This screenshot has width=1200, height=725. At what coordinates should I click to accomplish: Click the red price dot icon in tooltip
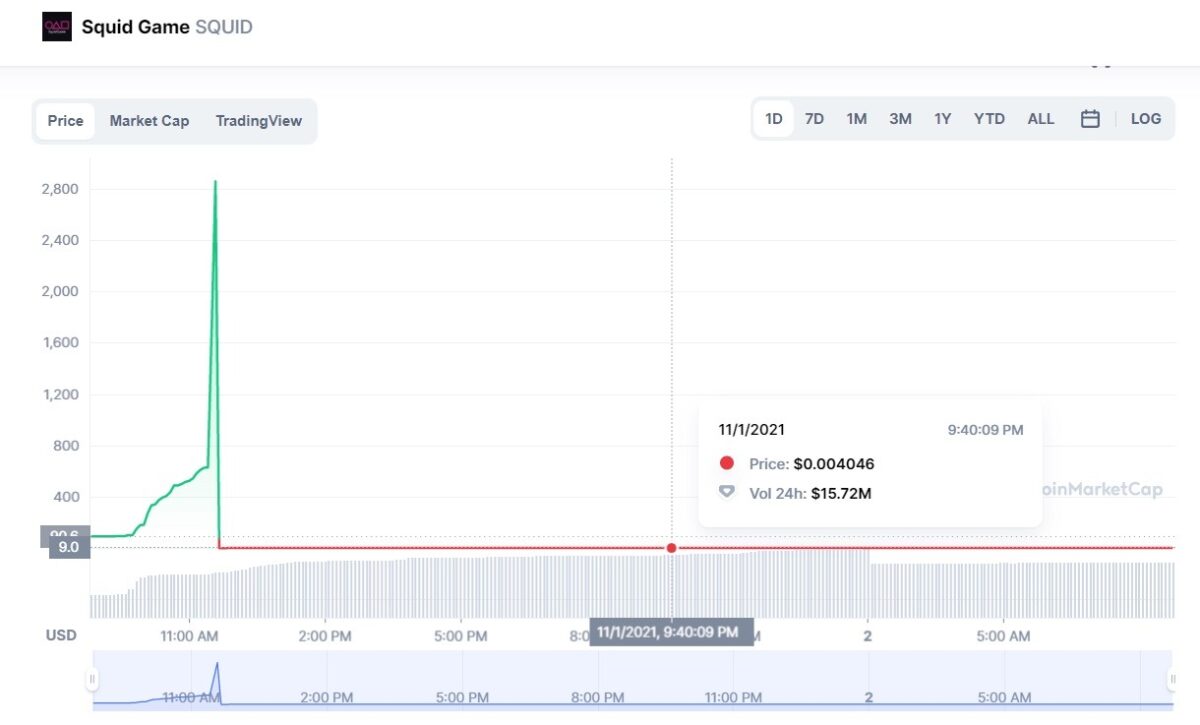tap(727, 464)
